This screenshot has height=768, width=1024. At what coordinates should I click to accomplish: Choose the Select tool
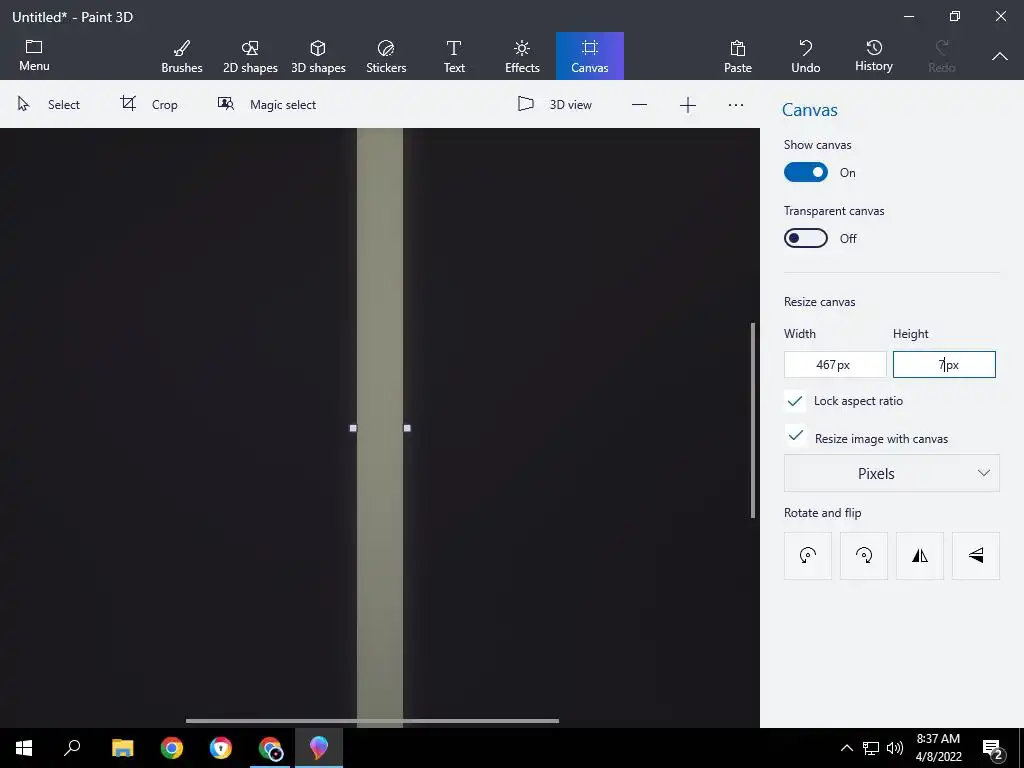pos(49,104)
